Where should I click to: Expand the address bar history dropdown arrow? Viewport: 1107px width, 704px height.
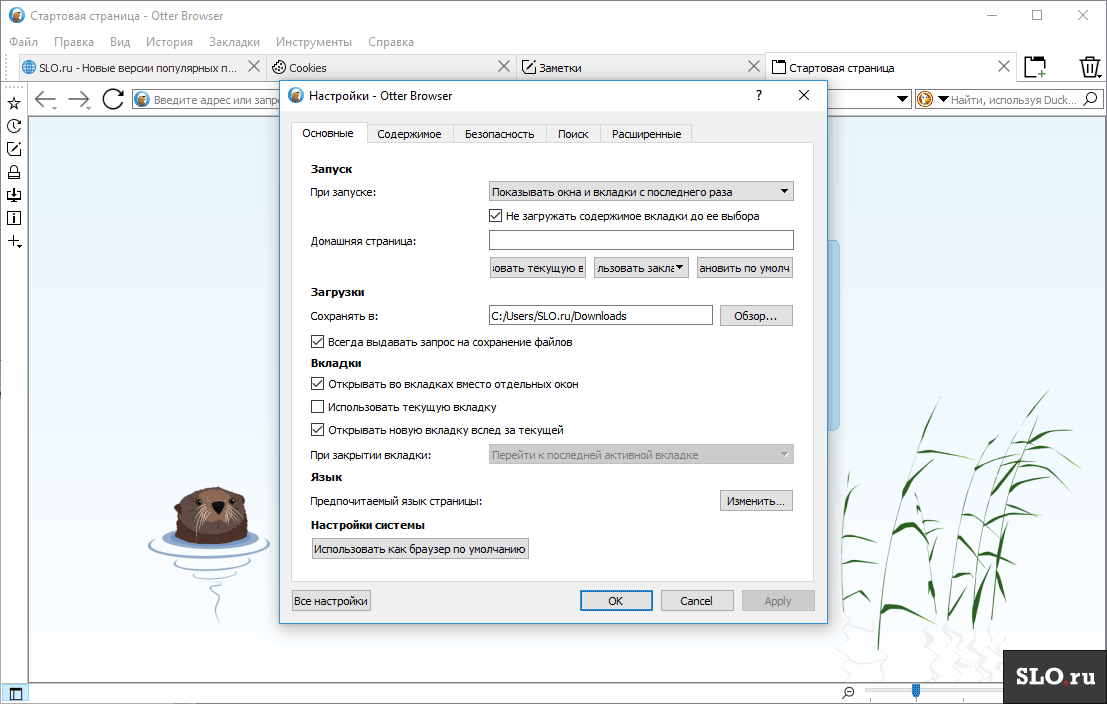point(902,99)
